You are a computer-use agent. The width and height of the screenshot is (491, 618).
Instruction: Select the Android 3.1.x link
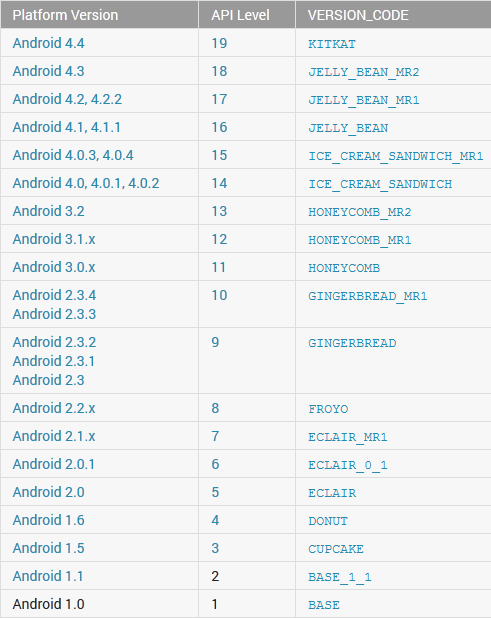click(54, 239)
